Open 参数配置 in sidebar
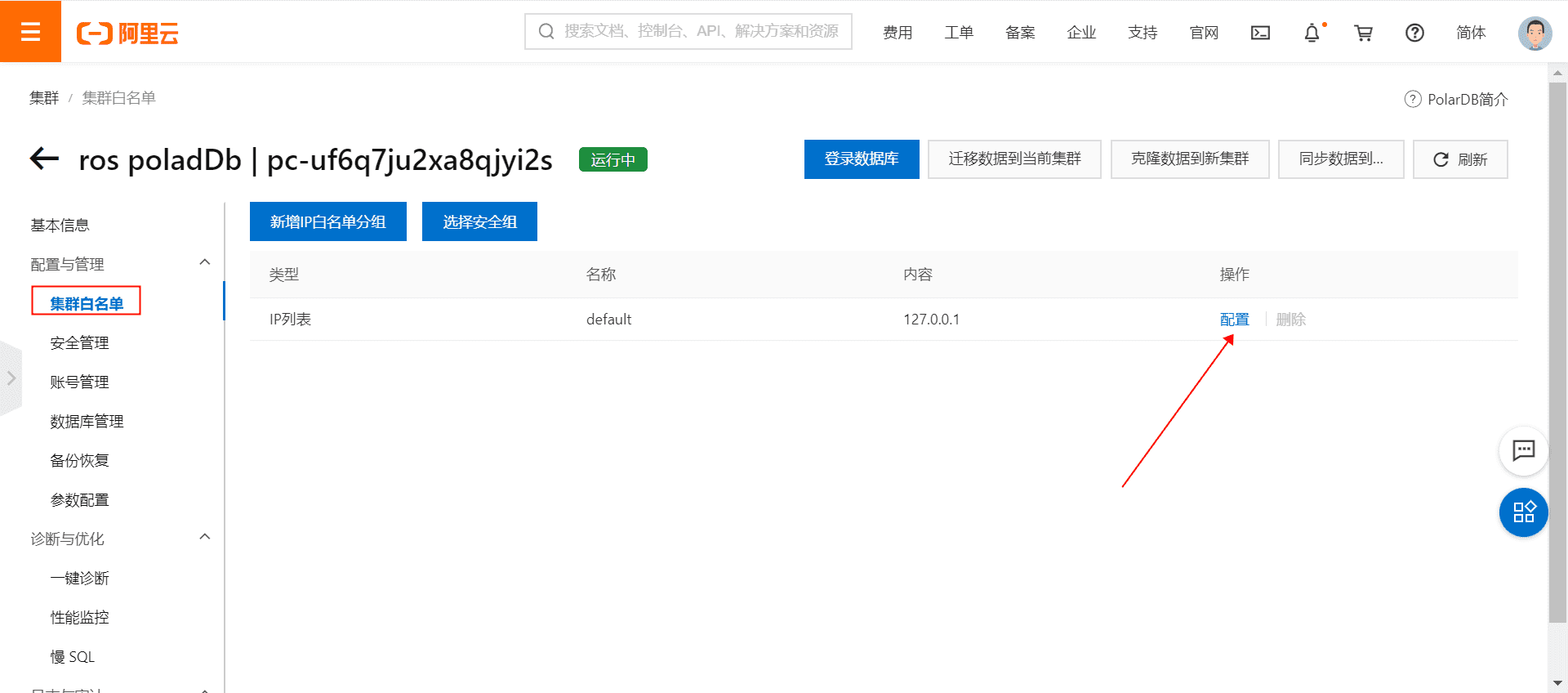Viewport: 1568px width, 693px height. (79, 499)
